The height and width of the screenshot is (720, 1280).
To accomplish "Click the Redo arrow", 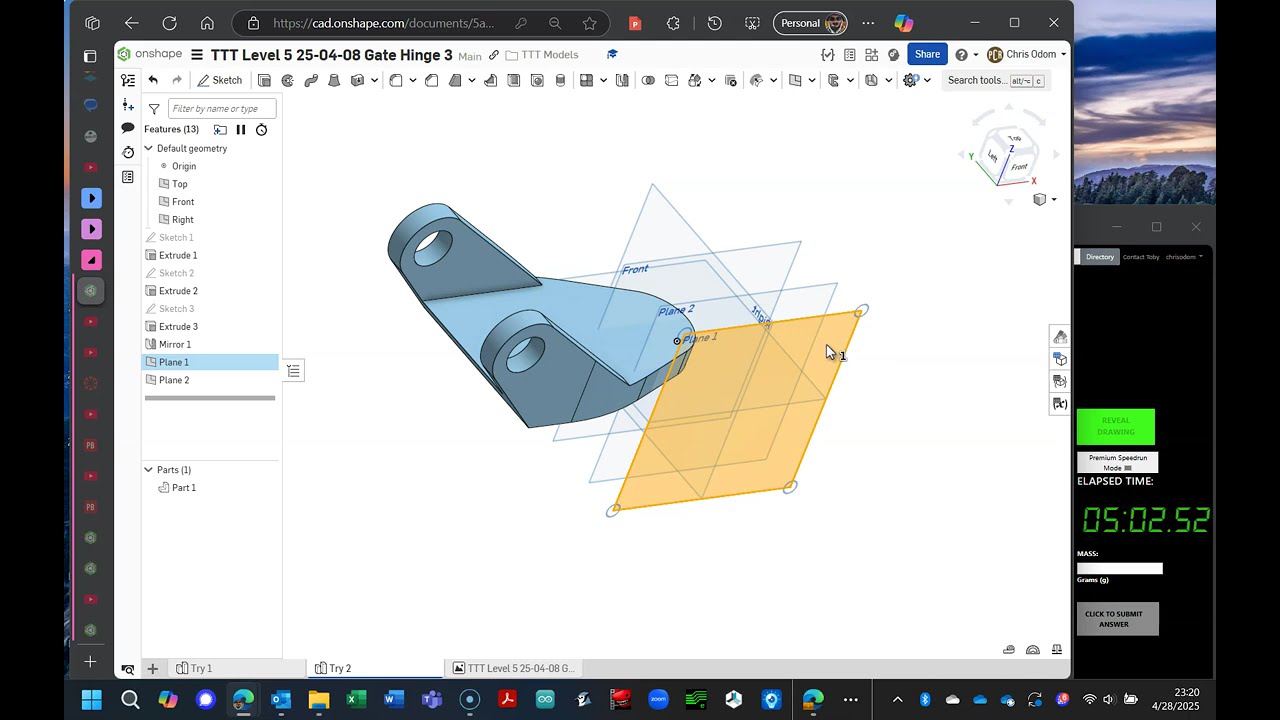I will 177,80.
